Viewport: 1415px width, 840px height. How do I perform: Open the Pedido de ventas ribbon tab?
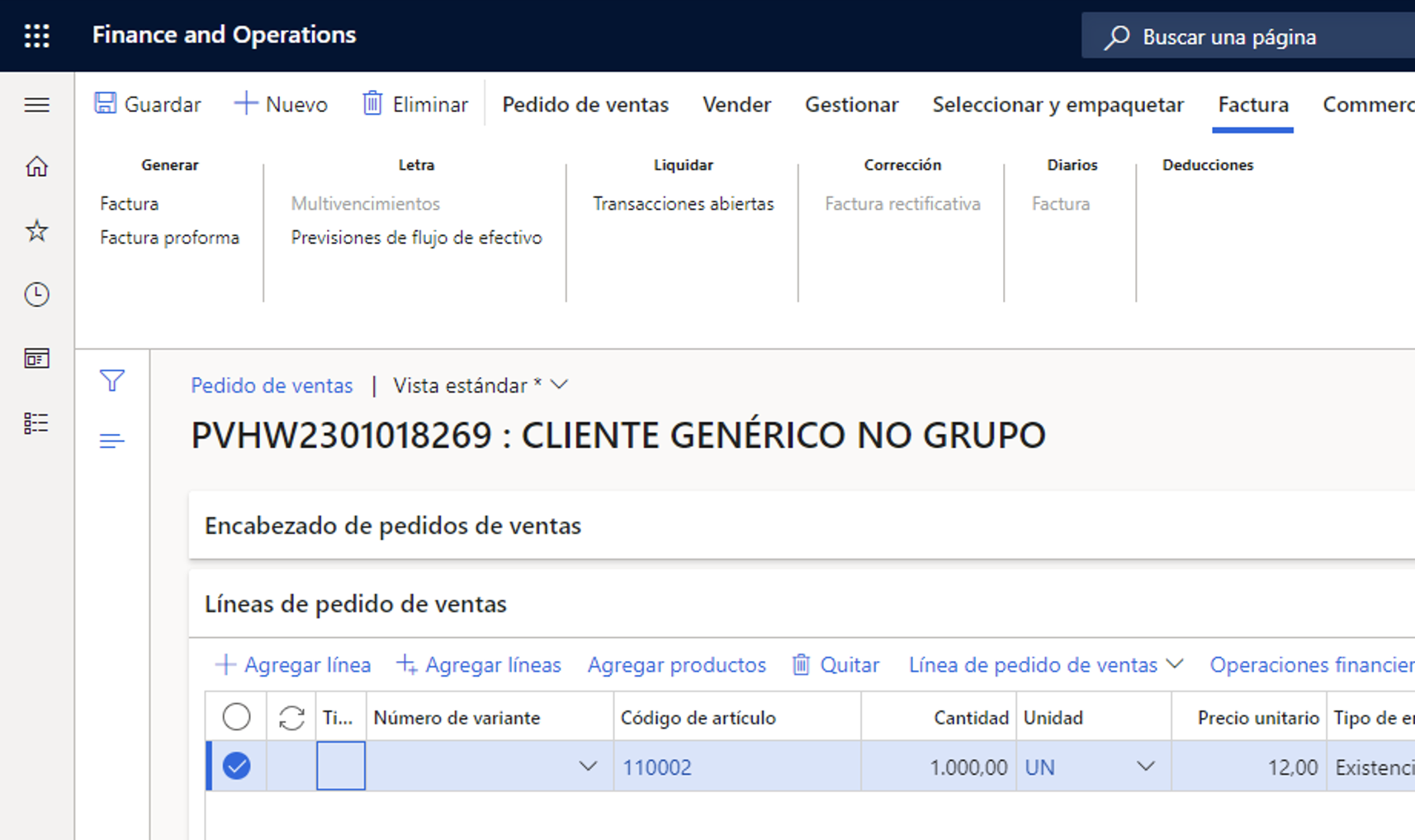pyautogui.click(x=585, y=104)
